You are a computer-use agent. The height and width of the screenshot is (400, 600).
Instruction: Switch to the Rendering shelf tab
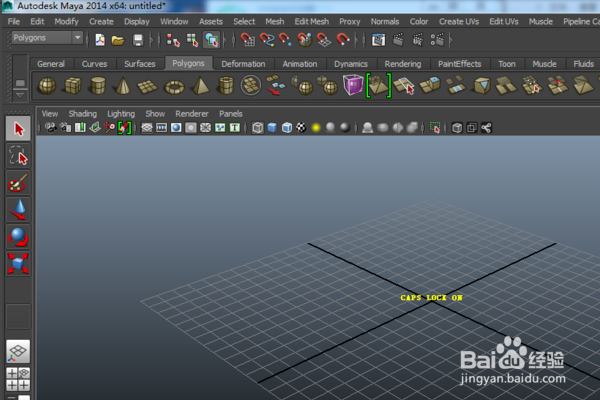(x=403, y=64)
